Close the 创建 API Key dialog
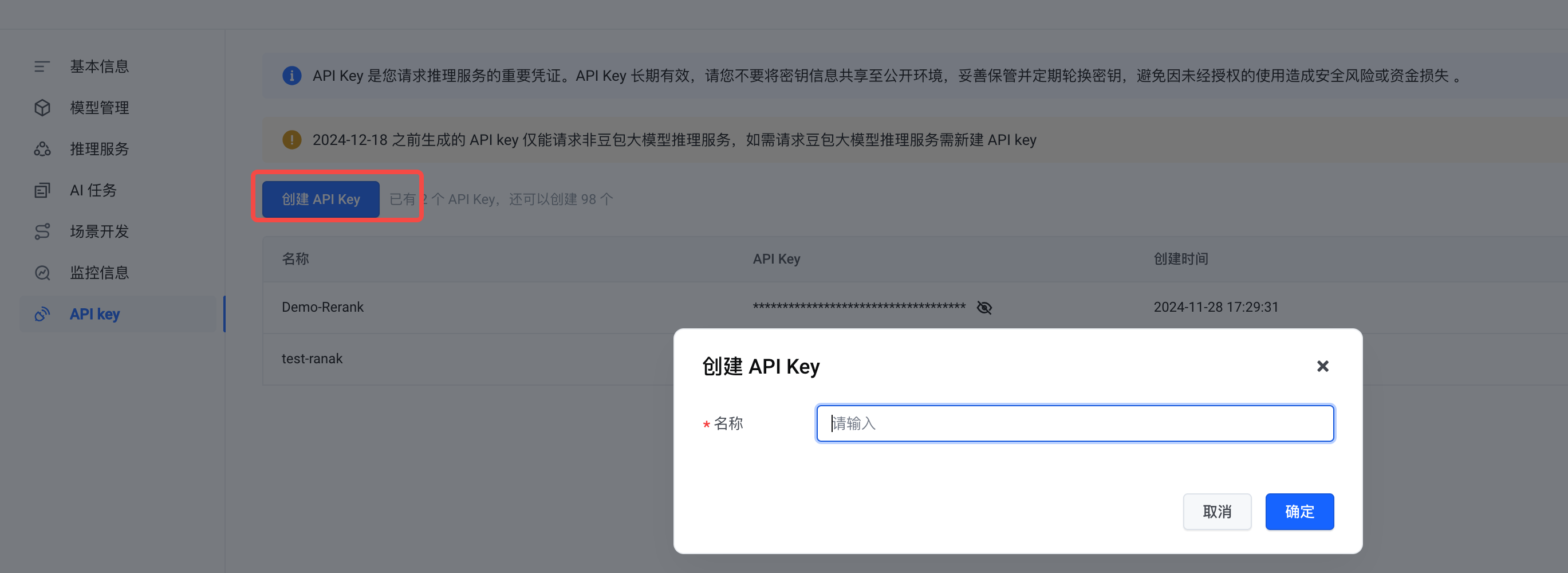Viewport: 1568px width, 573px height. pos(1322,367)
